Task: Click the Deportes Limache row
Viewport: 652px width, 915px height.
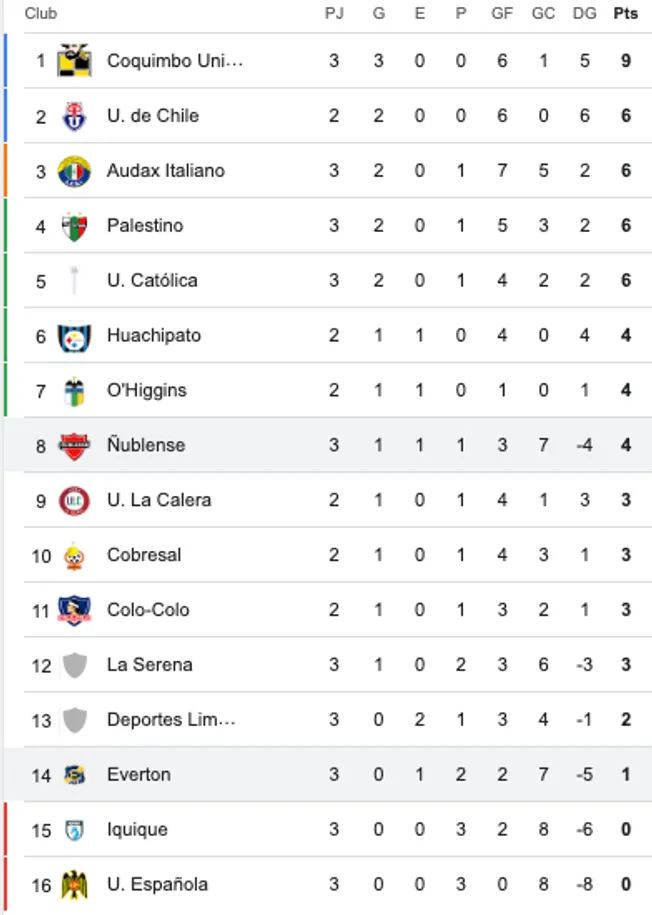Action: (x=326, y=719)
